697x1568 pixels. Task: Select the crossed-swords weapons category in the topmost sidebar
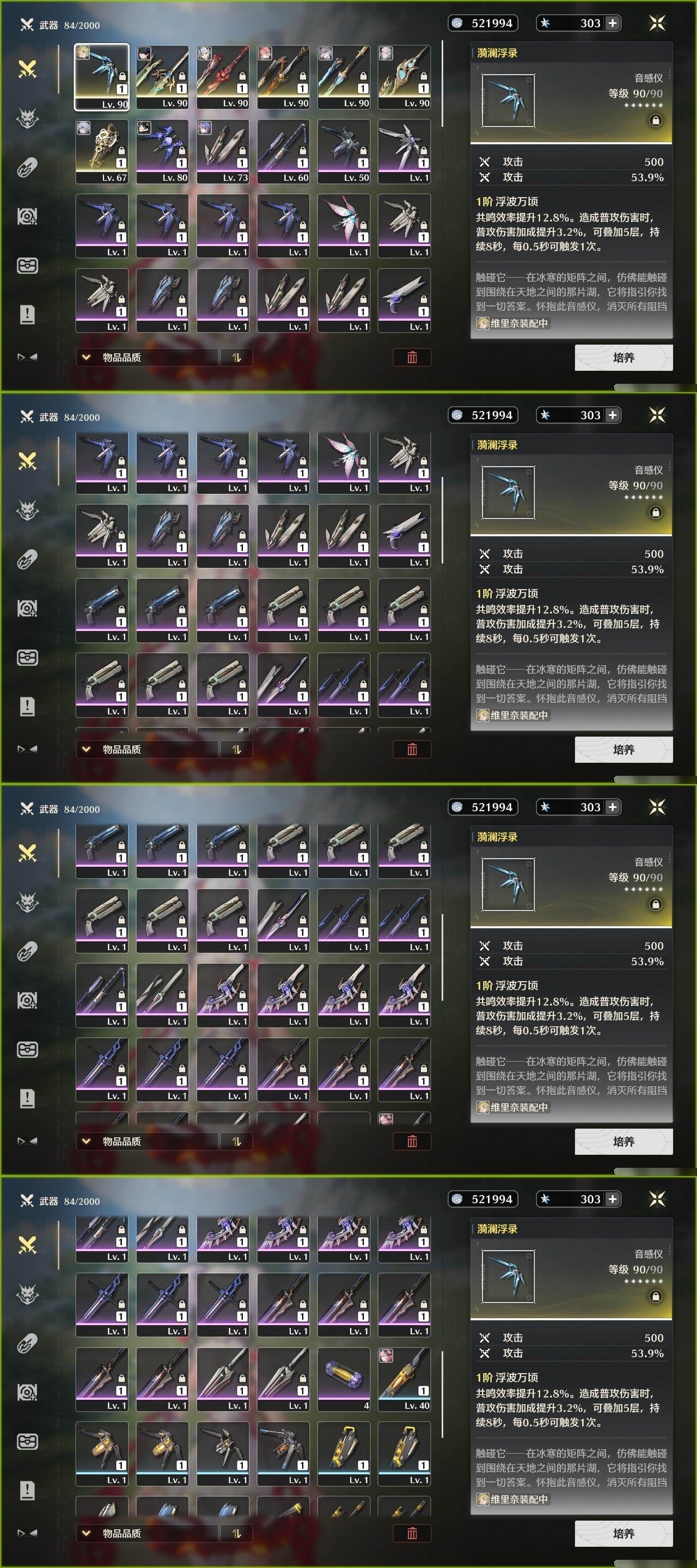coord(27,69)
